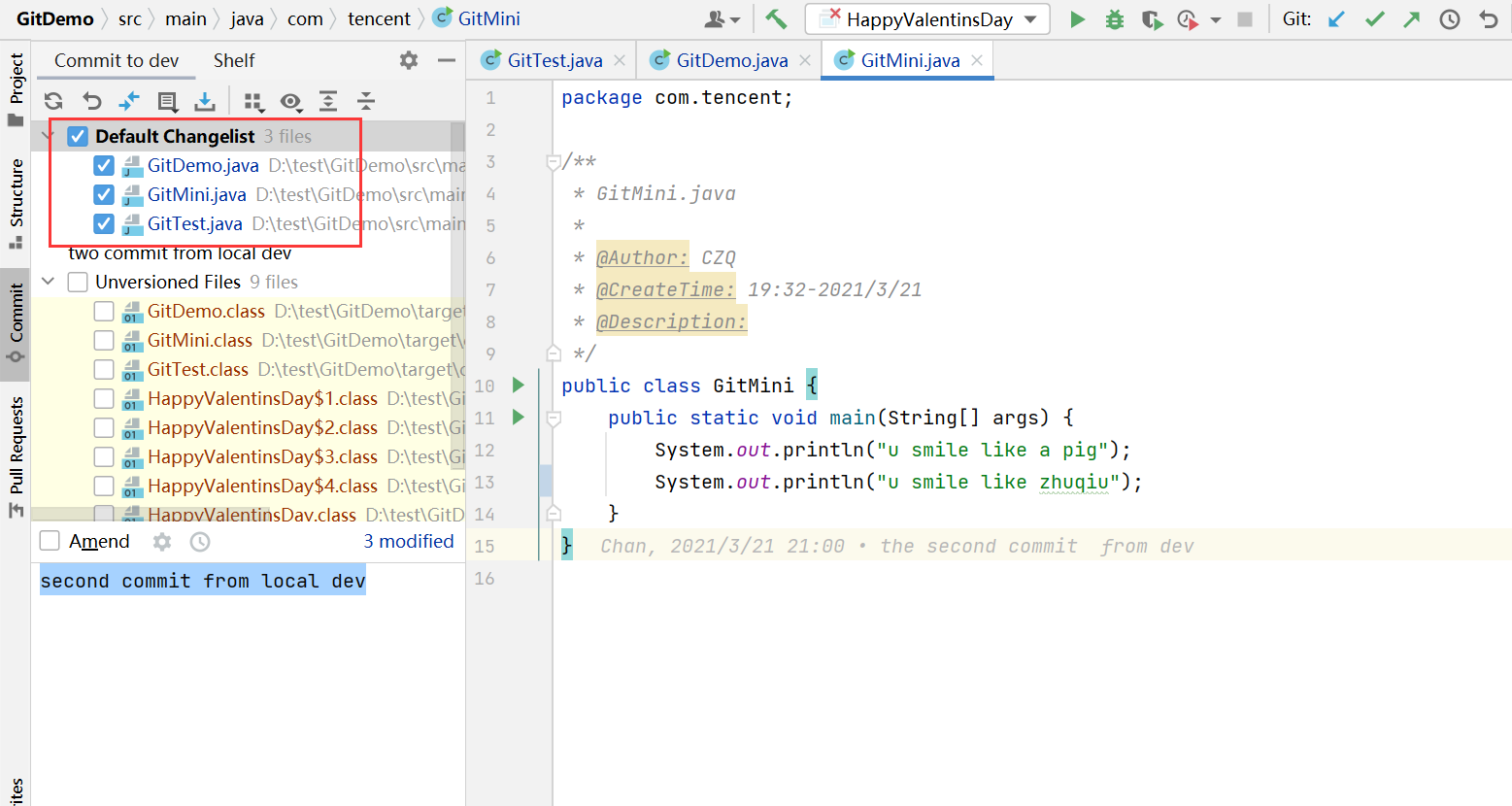The height and width of the screenshot is (806, 1512).
Task: Close the GitDemo.java tab
Action: click(x=805, y=60)
